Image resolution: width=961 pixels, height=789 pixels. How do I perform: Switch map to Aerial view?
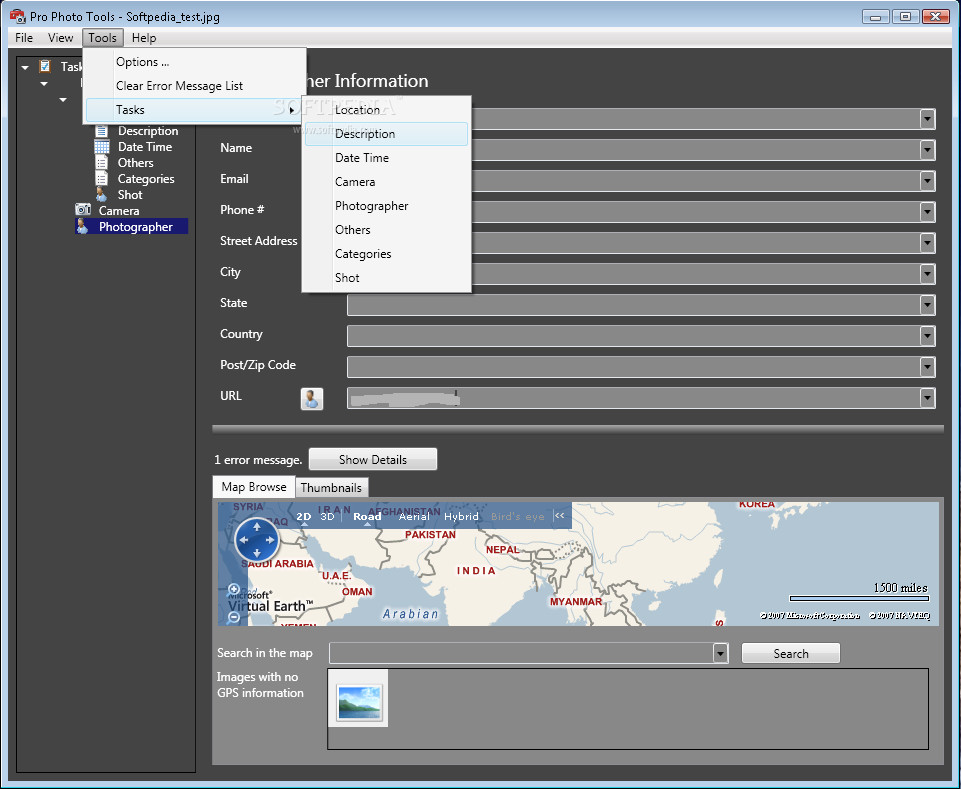pos(414,517)
